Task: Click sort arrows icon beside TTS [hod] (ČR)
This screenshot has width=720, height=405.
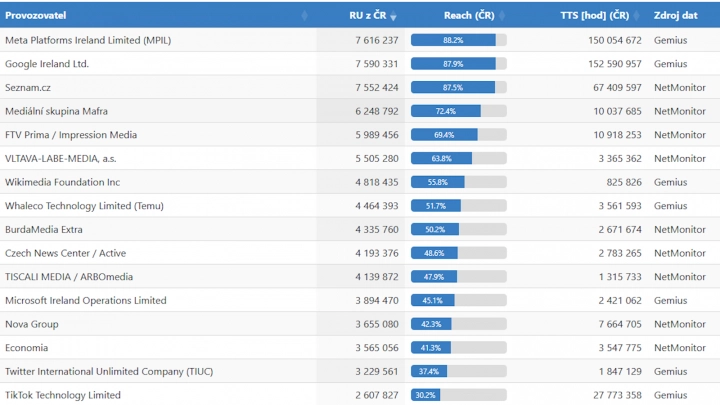Action: point(636,16)
